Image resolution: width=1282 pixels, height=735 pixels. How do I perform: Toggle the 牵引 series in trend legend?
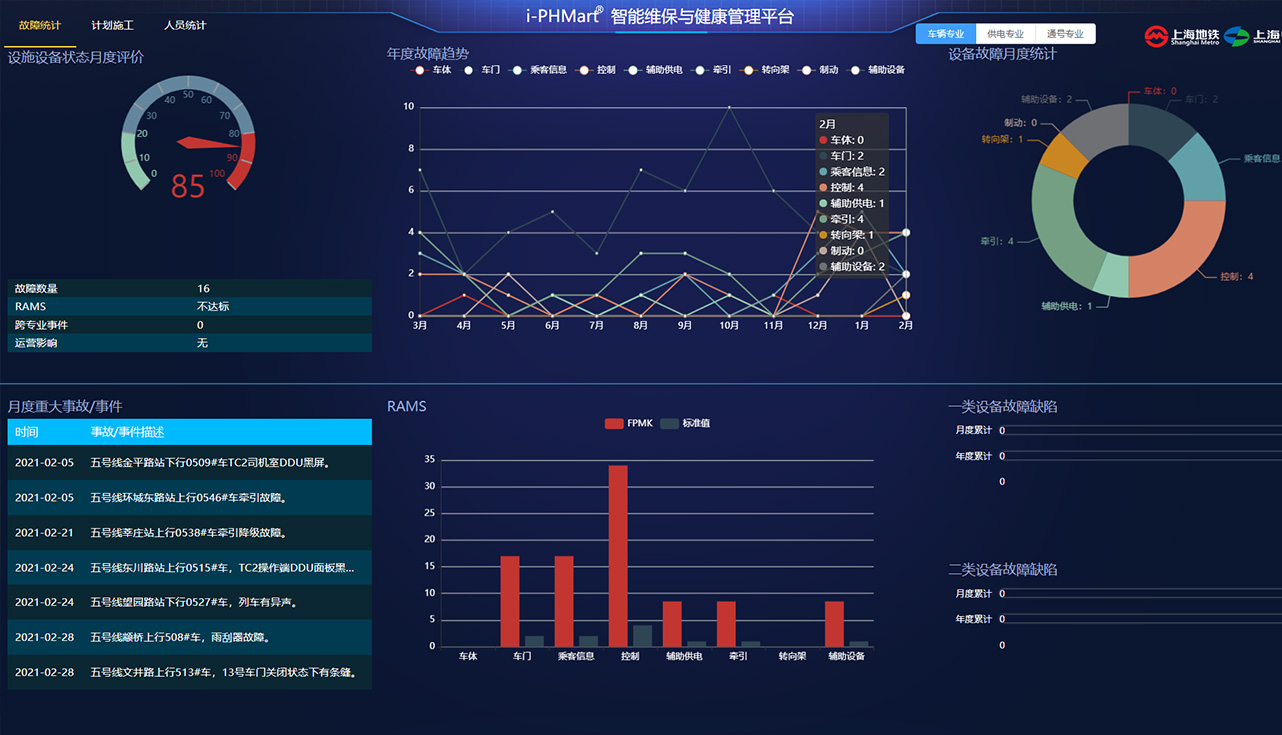711,70
